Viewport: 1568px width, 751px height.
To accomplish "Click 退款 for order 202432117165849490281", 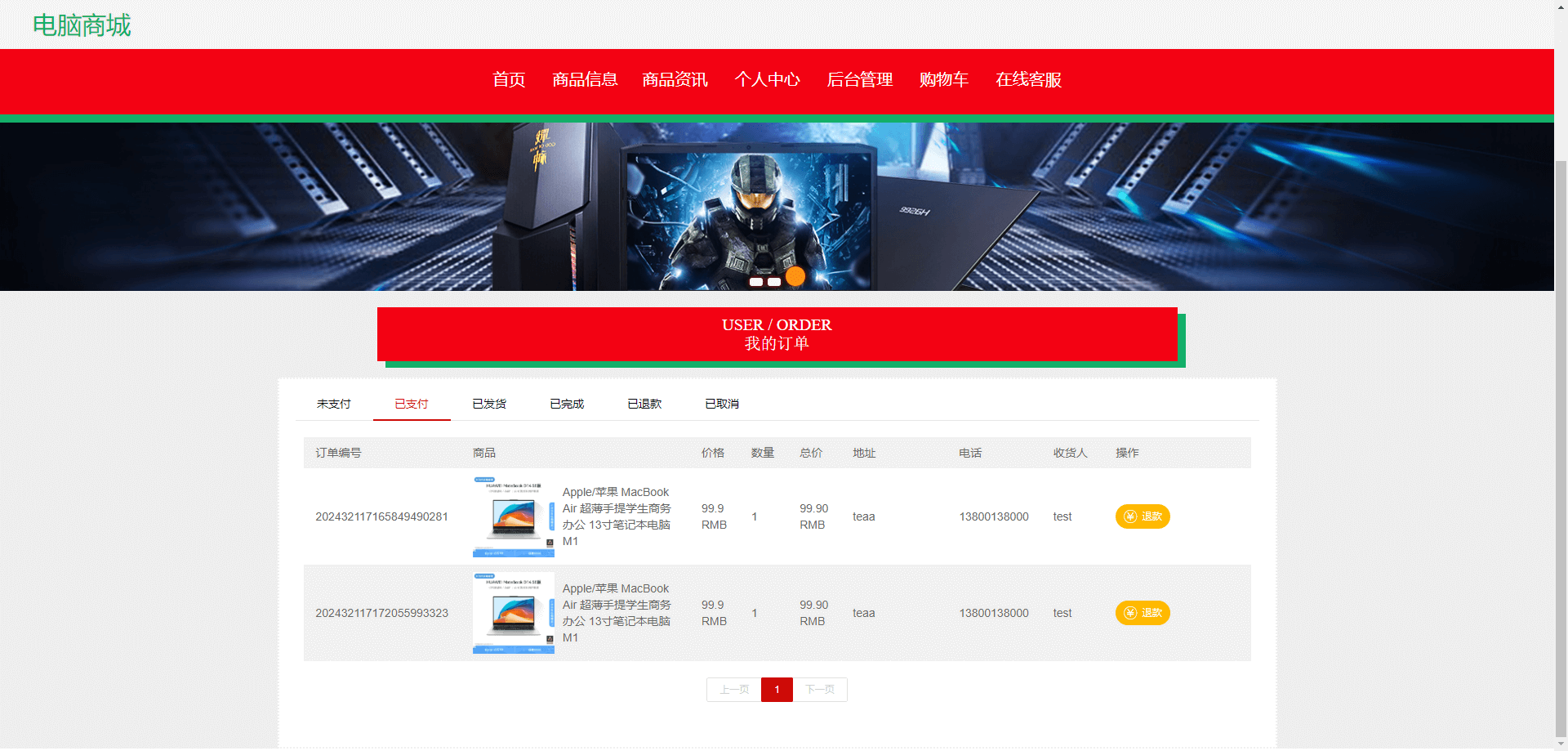I will [1143, 516].
